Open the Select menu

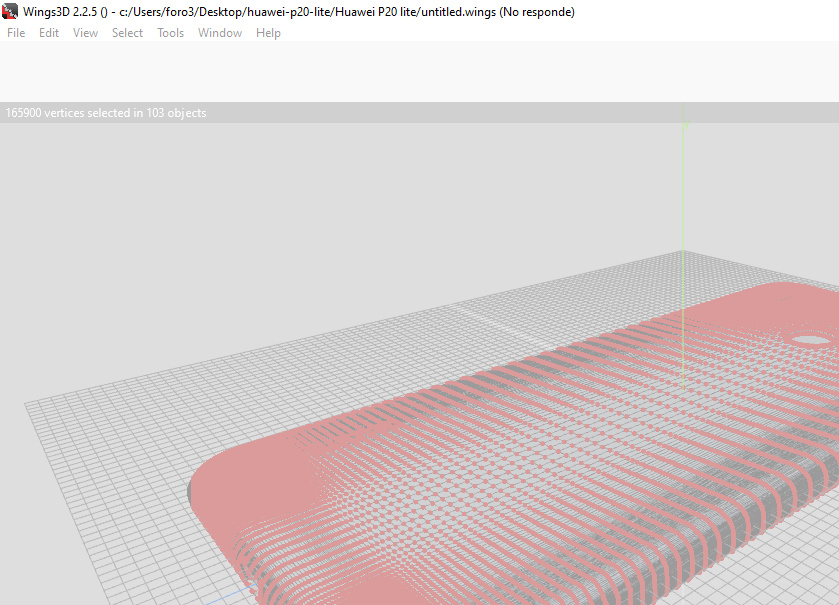click(127, 33)
